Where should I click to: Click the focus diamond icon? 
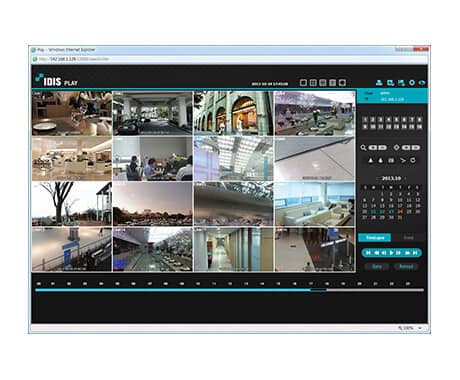(396, 147)
